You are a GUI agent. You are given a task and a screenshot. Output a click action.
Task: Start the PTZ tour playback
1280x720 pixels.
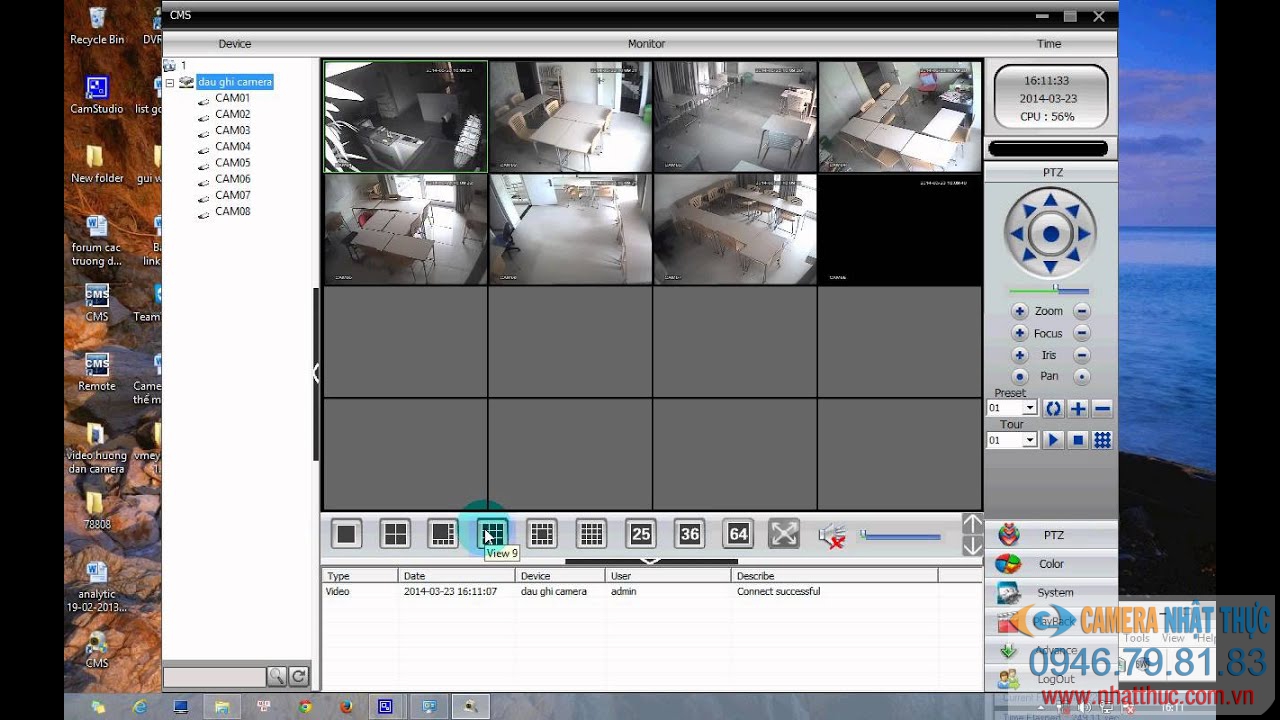[x=1055, y=440]
